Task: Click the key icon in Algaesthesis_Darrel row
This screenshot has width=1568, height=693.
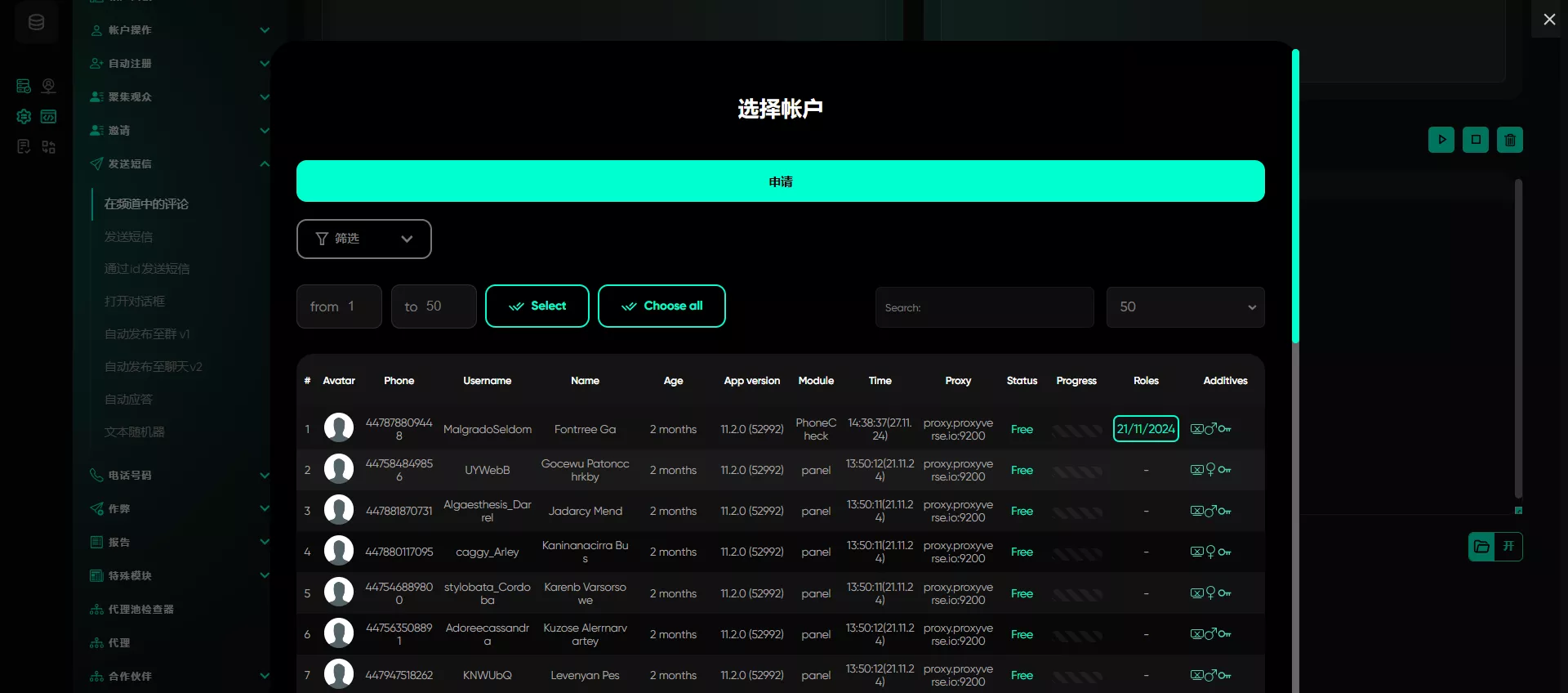Action: (1225, 511)
